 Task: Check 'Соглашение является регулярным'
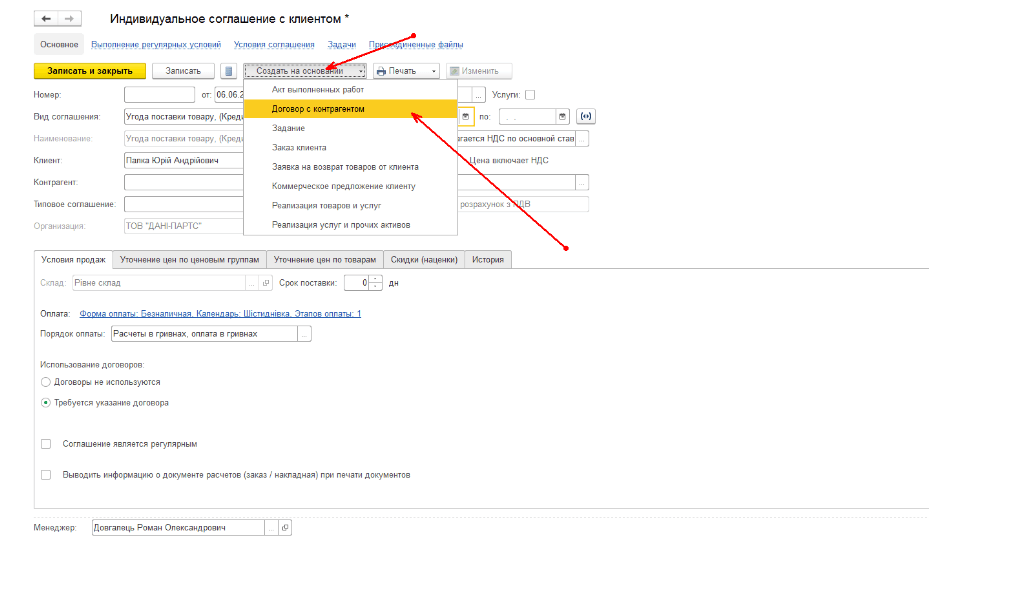point(46,443)
